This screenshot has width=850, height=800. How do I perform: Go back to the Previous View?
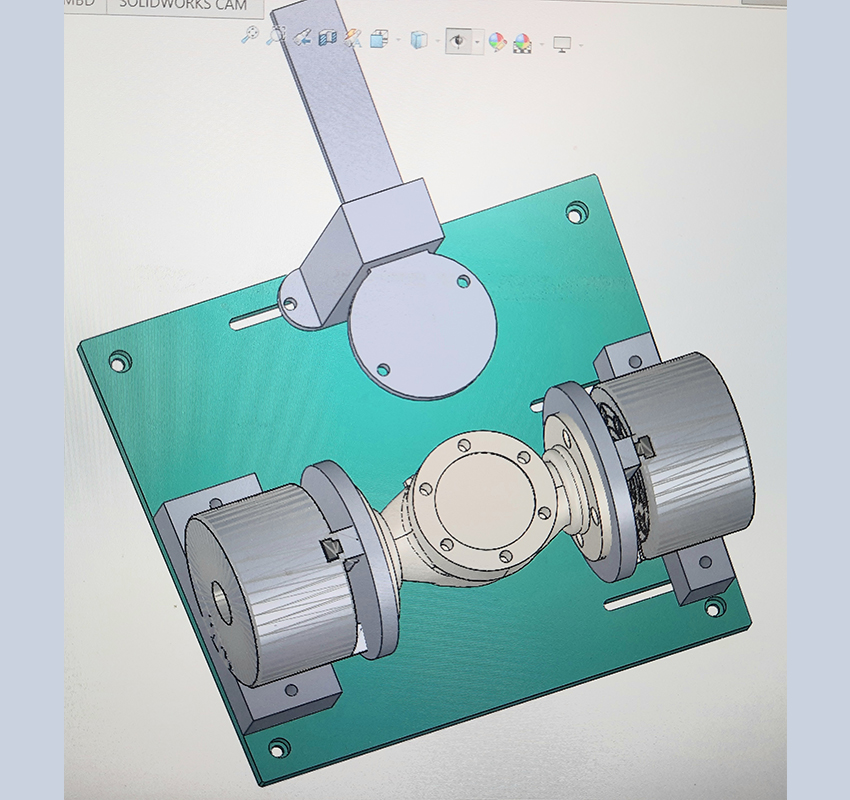[x=301, y=39]
